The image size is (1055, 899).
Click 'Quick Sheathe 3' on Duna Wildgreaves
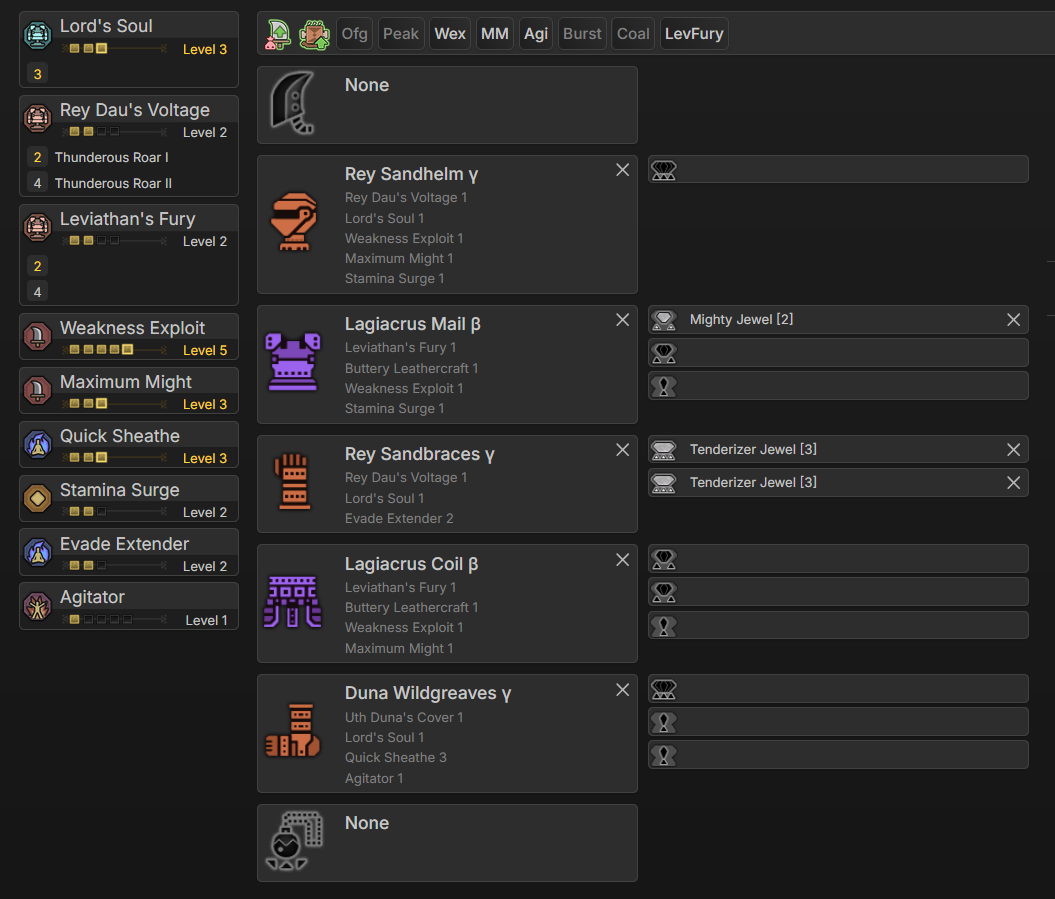pos(396,758)
